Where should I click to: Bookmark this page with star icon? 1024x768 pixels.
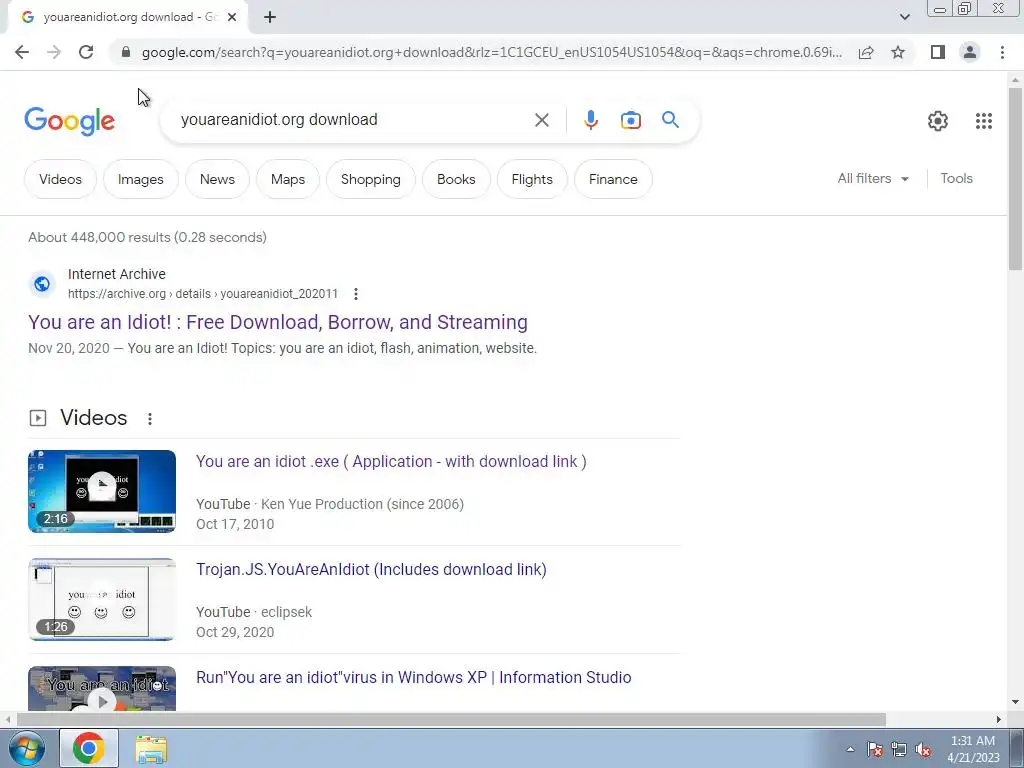(898, 52)
